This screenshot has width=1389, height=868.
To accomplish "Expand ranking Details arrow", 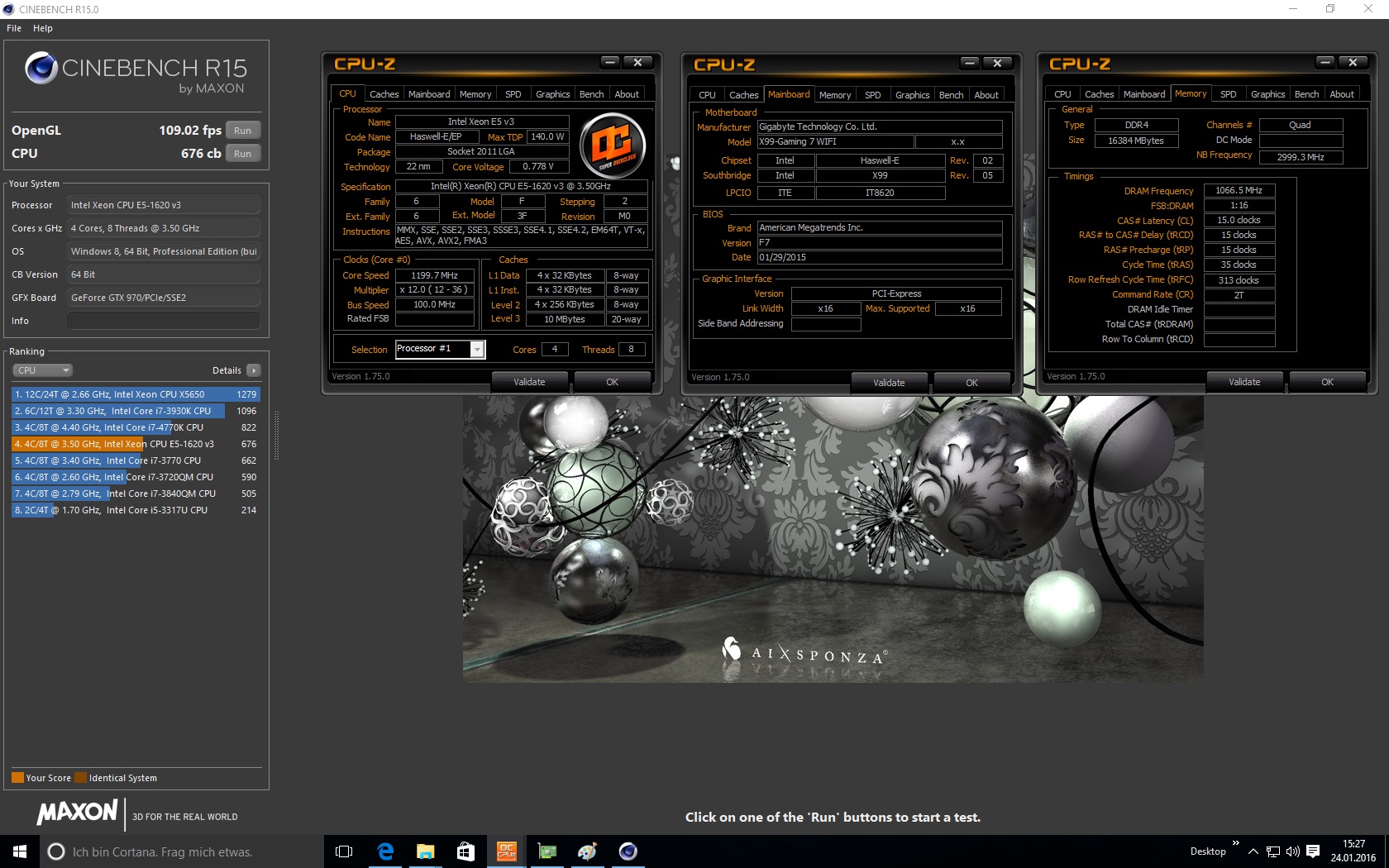I will pyautogui.click(x=254, y=370).
